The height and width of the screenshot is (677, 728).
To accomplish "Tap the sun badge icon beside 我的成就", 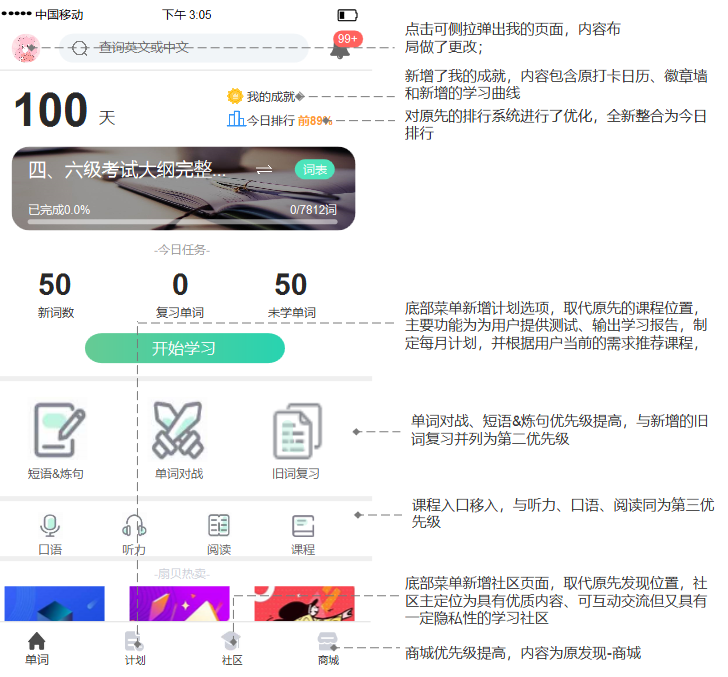I will (235, 96).
